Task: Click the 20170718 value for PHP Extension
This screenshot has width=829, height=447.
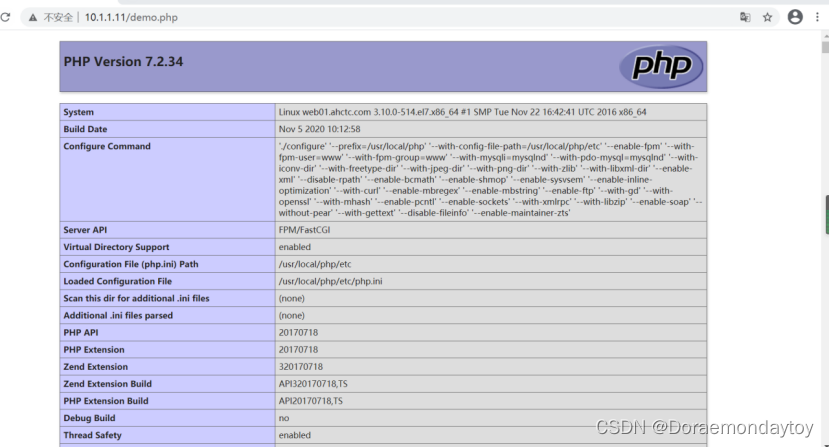Action: tap(298, 350)
